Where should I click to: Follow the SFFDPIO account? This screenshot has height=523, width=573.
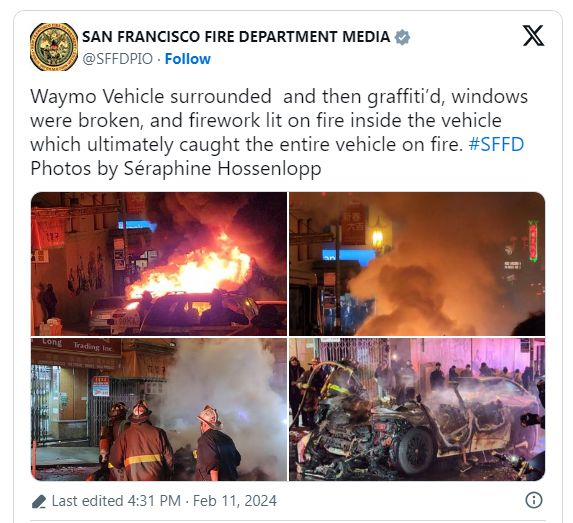(x=188, y=59)
